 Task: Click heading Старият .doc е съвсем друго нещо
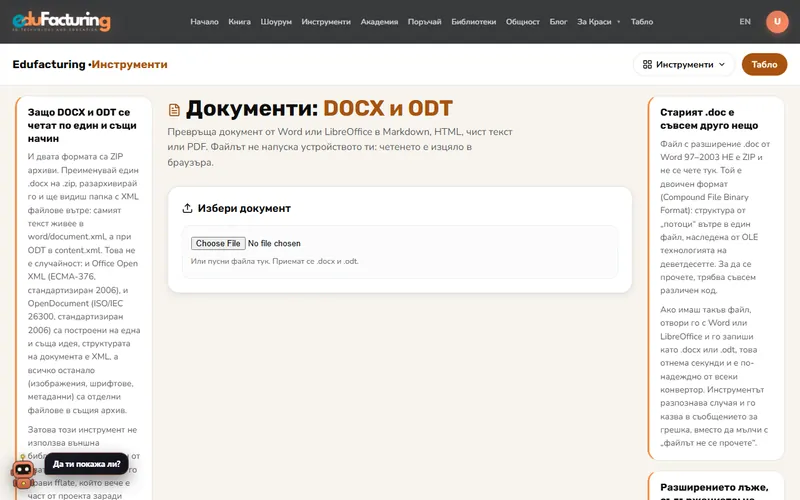(709, 118)
